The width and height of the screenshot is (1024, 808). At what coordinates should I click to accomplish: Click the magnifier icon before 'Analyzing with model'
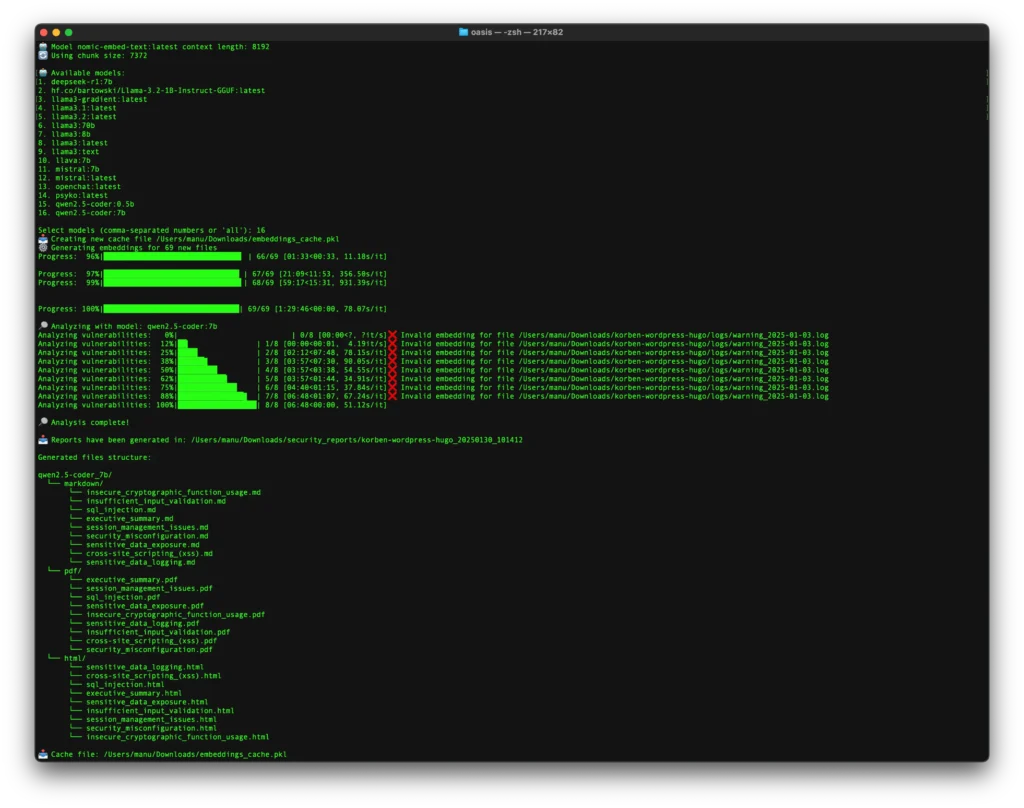pyautogui.click(x=43, y=326)
